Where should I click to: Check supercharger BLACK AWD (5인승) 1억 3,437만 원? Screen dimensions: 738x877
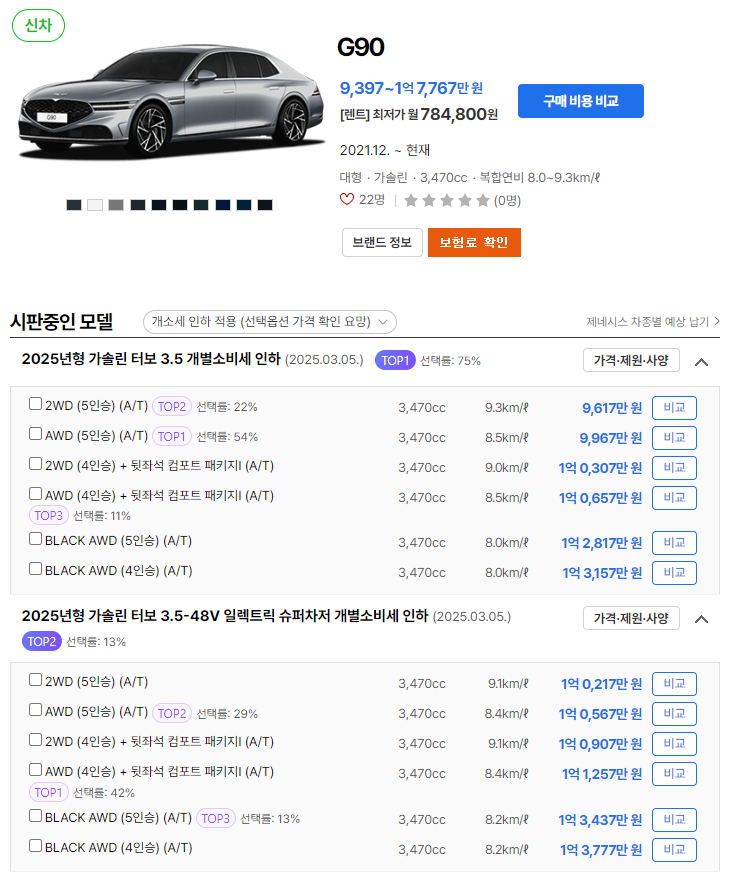tap(35, 815)
